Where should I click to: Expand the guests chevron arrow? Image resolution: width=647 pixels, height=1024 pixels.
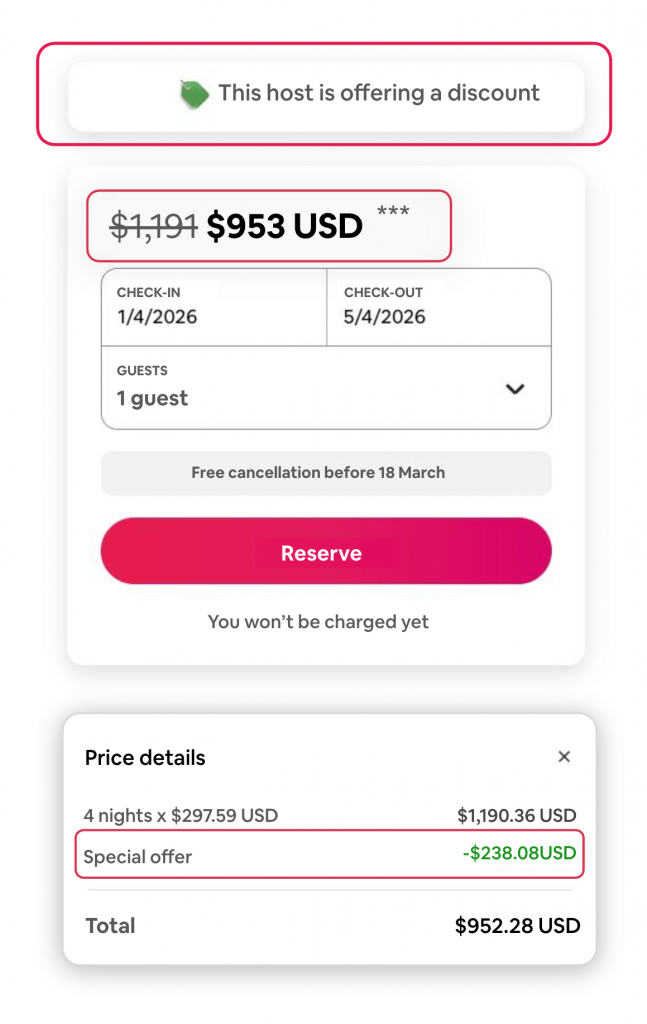[x=515, y=389]
